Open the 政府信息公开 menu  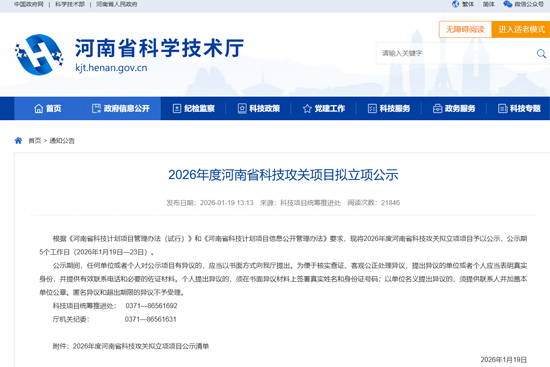point(120,108)
